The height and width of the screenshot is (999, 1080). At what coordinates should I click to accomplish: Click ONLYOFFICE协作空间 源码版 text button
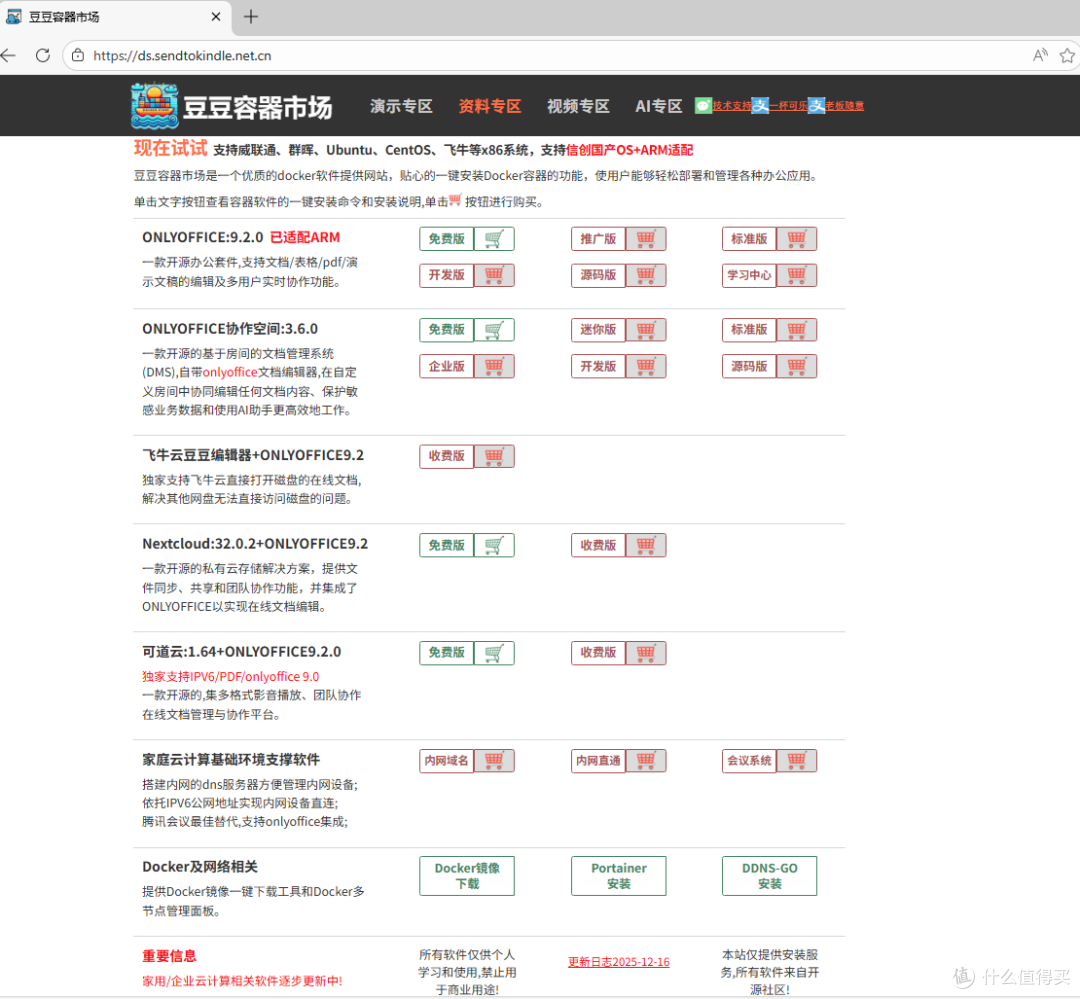coord(749,367)
